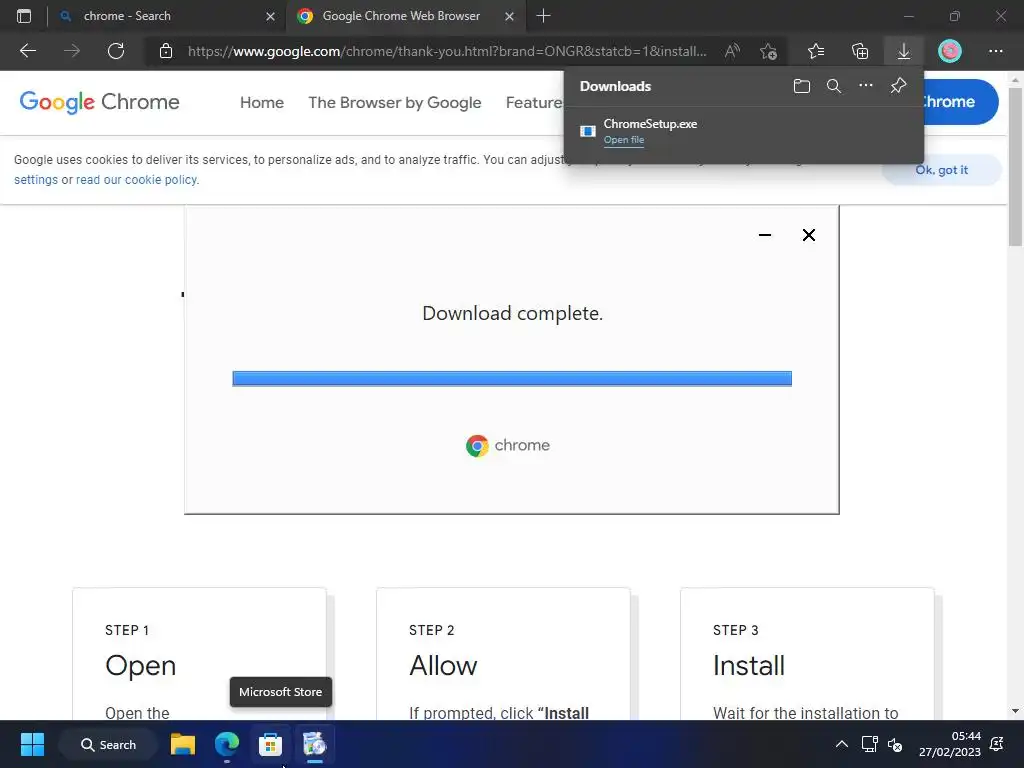1024x768 pixels.
Task: Open the Edge Settings and more menu
Action: tap(995, 51)
